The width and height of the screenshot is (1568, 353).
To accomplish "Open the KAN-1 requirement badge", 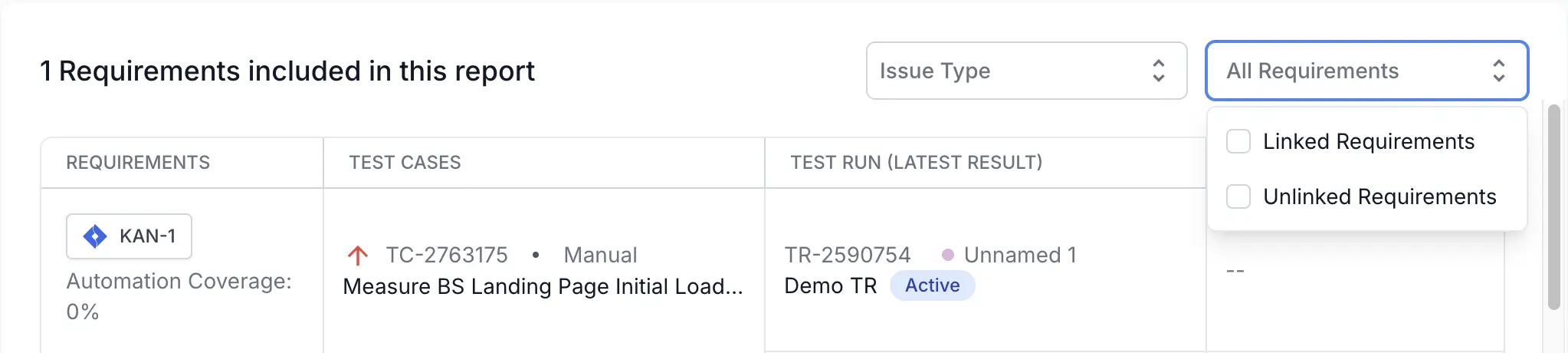I will click(129, 236).
